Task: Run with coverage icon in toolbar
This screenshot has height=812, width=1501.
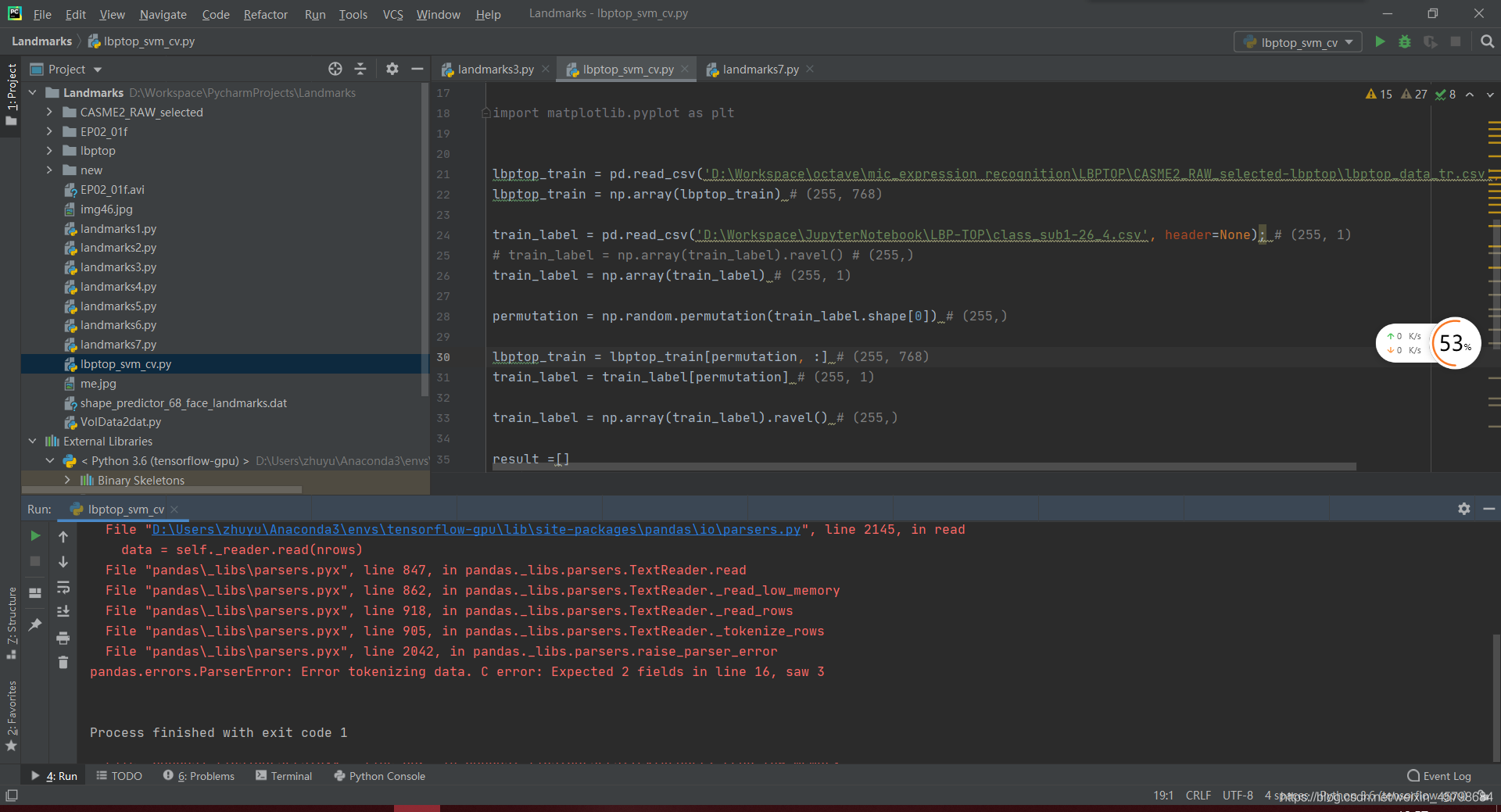Action: (x=1430, y=42)
